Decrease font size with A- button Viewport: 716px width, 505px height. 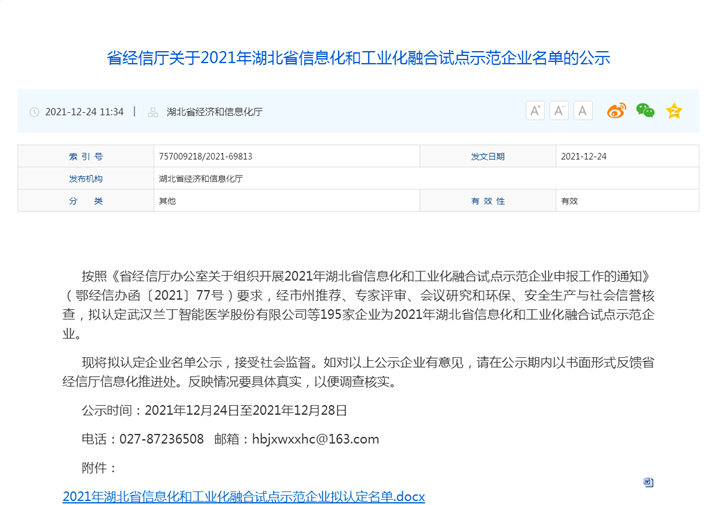pos(559,111)
